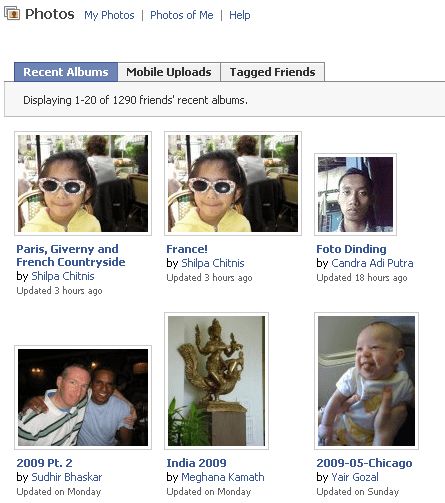The image size is (445, 503).
Task: Open Photos of Me link
Action: 182,15
